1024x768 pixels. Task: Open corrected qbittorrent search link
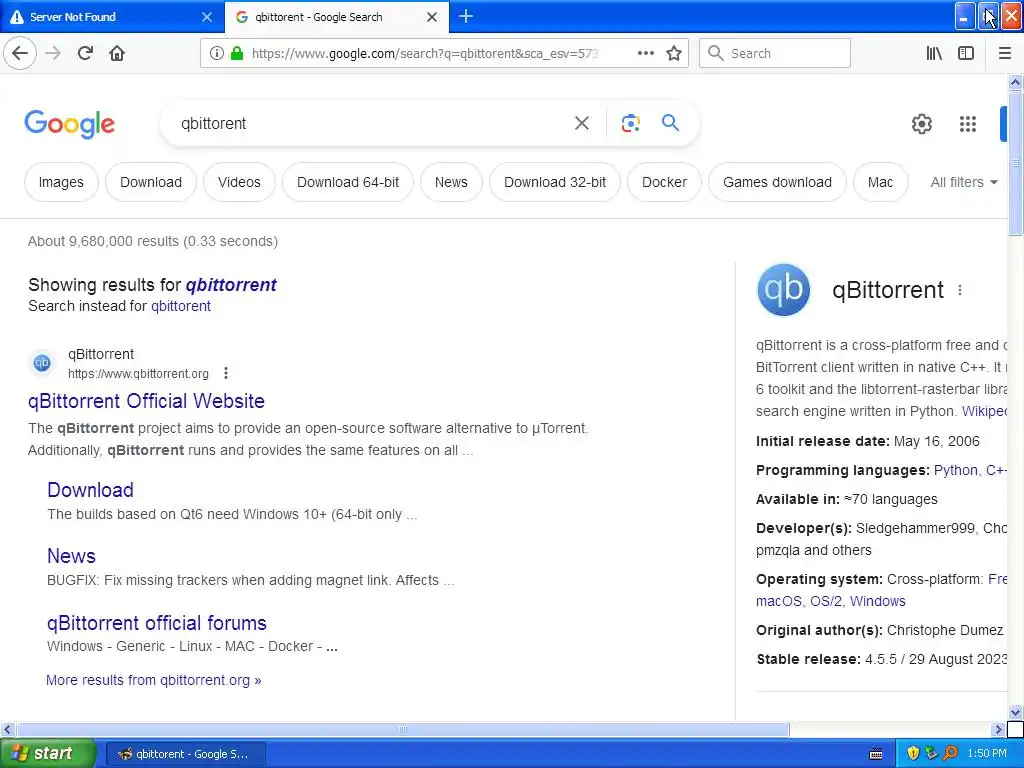pos(231,285)
